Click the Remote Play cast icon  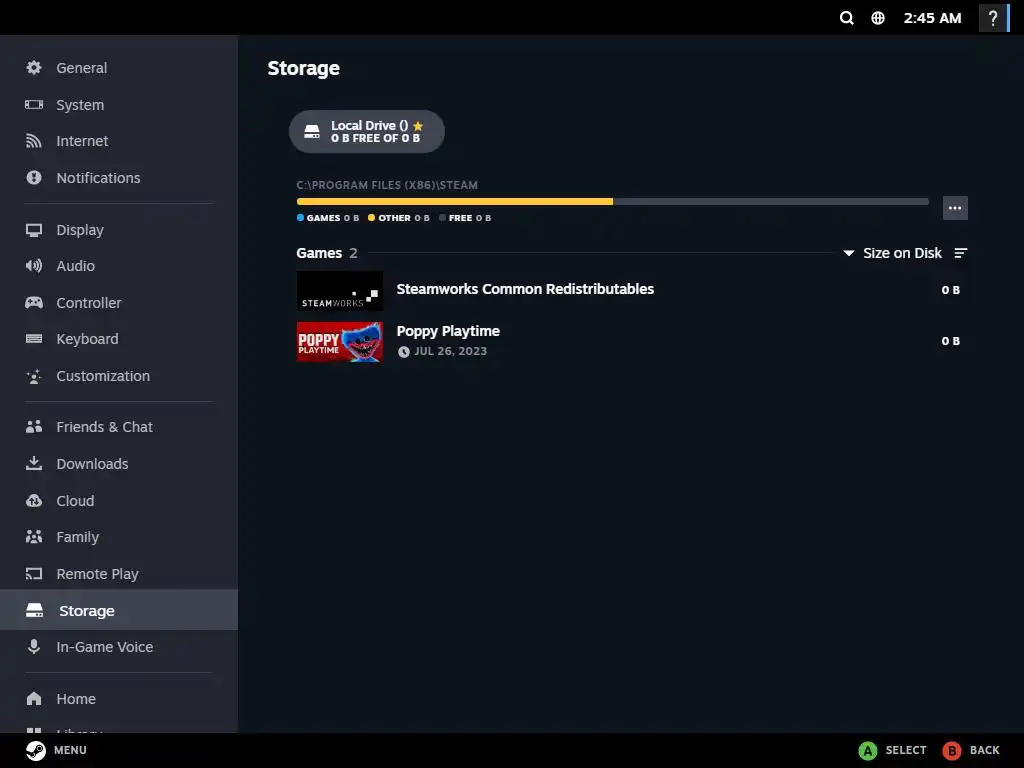click(34, 573)
